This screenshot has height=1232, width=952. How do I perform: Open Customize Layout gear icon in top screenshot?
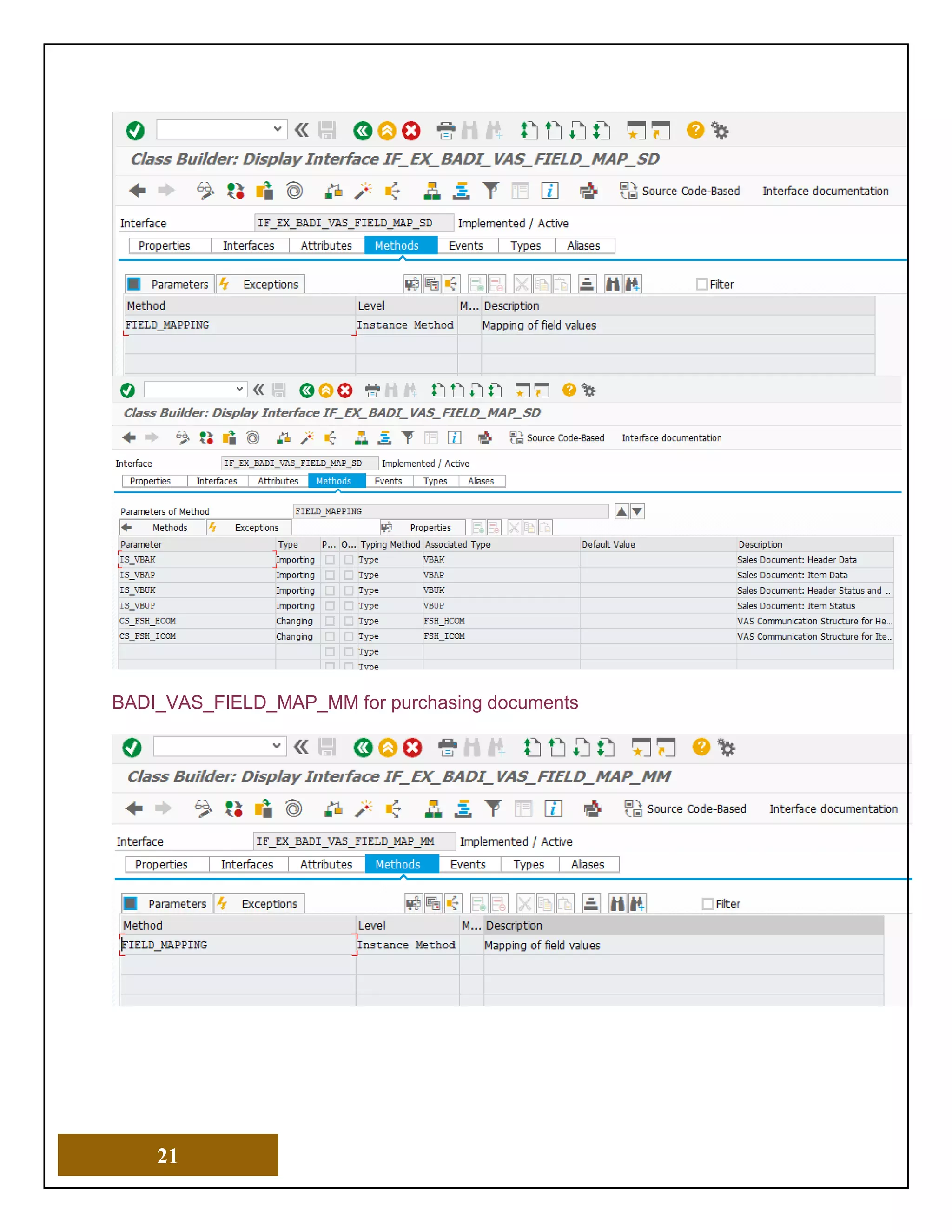[719, 131]
